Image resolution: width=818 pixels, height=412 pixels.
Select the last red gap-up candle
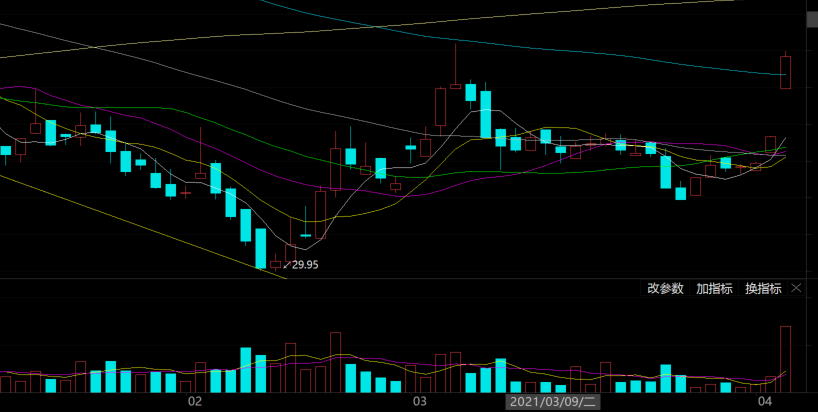coord(786,72)
